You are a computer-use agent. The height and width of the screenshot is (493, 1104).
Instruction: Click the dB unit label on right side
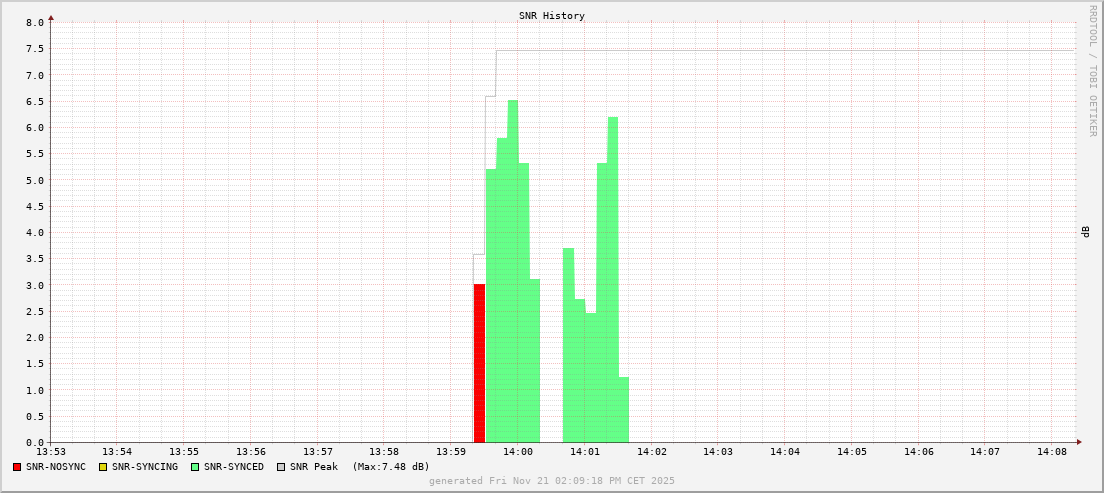point(1084,232)
